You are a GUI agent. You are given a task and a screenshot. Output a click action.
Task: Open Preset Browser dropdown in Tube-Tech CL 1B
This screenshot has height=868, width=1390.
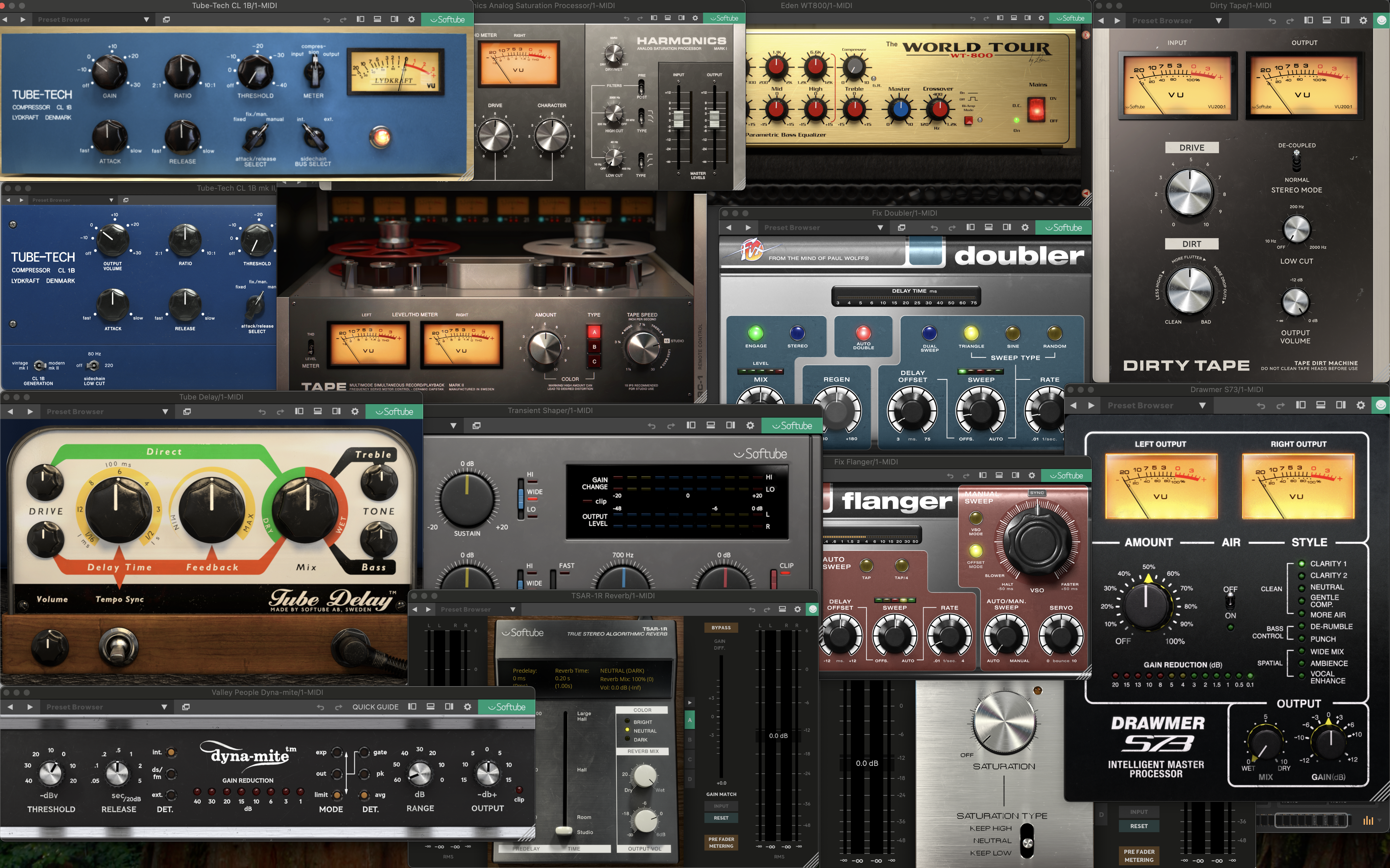[93, 20]
